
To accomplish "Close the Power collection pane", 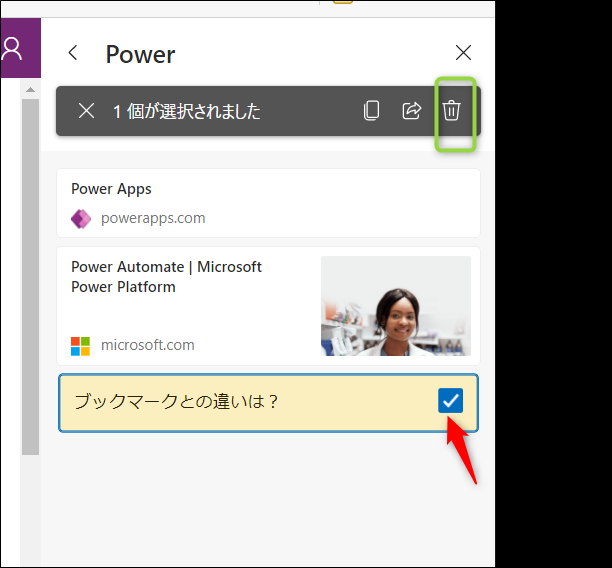I will pyautogui.click(x=463, y=53).
